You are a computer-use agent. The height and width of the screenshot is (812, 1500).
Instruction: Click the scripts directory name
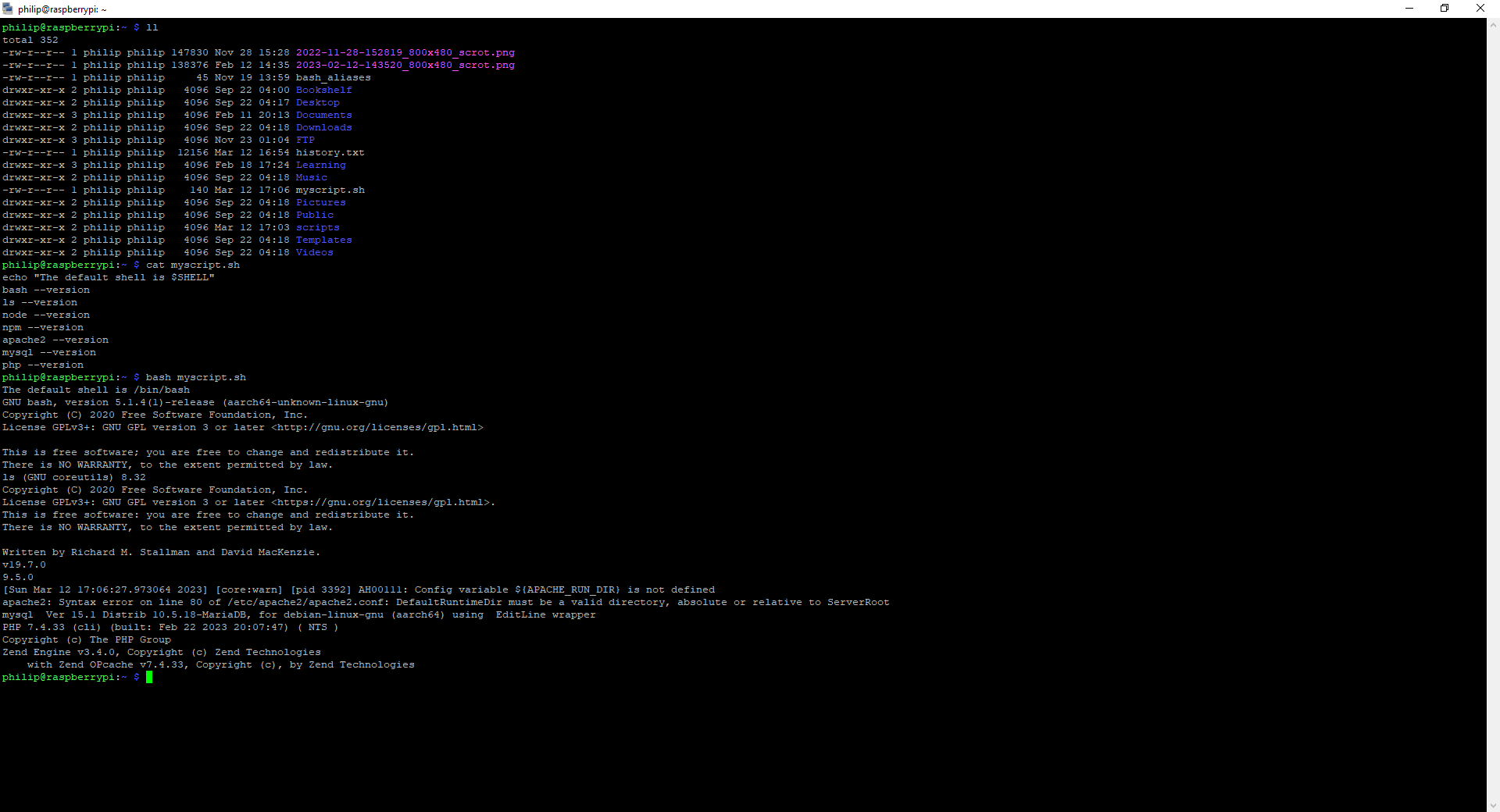(317, 227)
